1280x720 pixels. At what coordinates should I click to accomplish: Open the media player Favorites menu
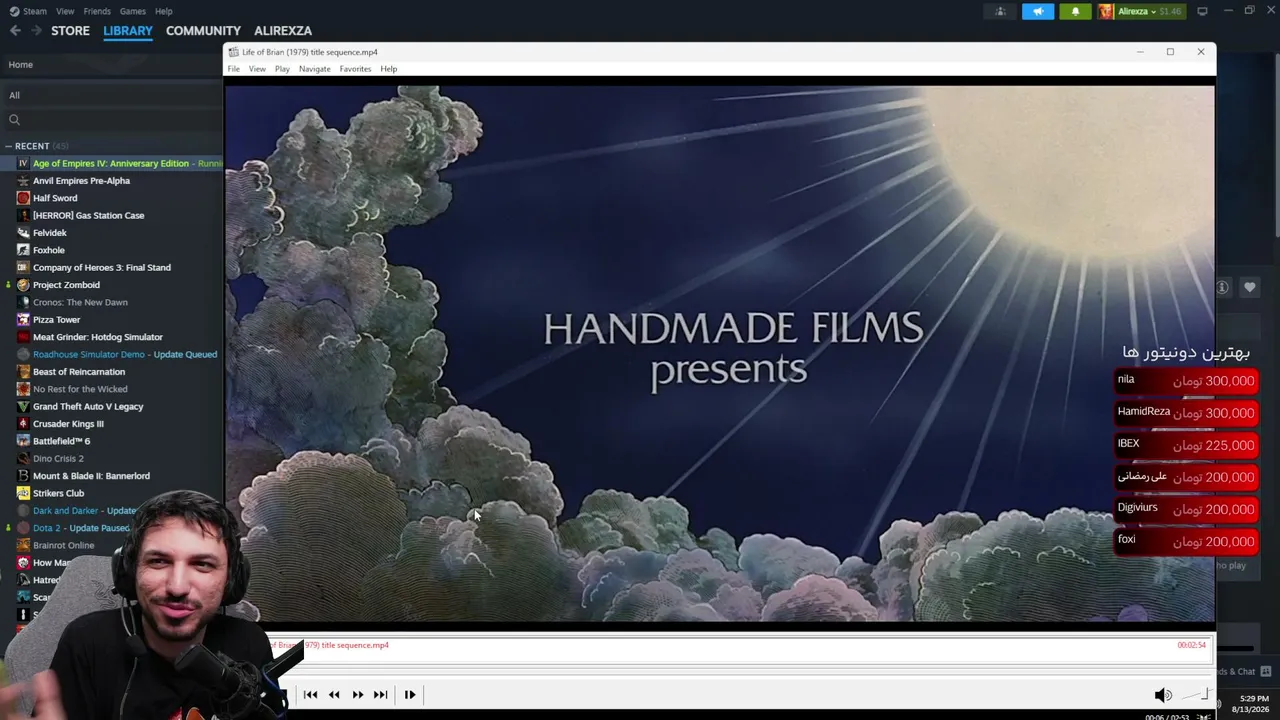pyautogui.click(x=355, y=69)
